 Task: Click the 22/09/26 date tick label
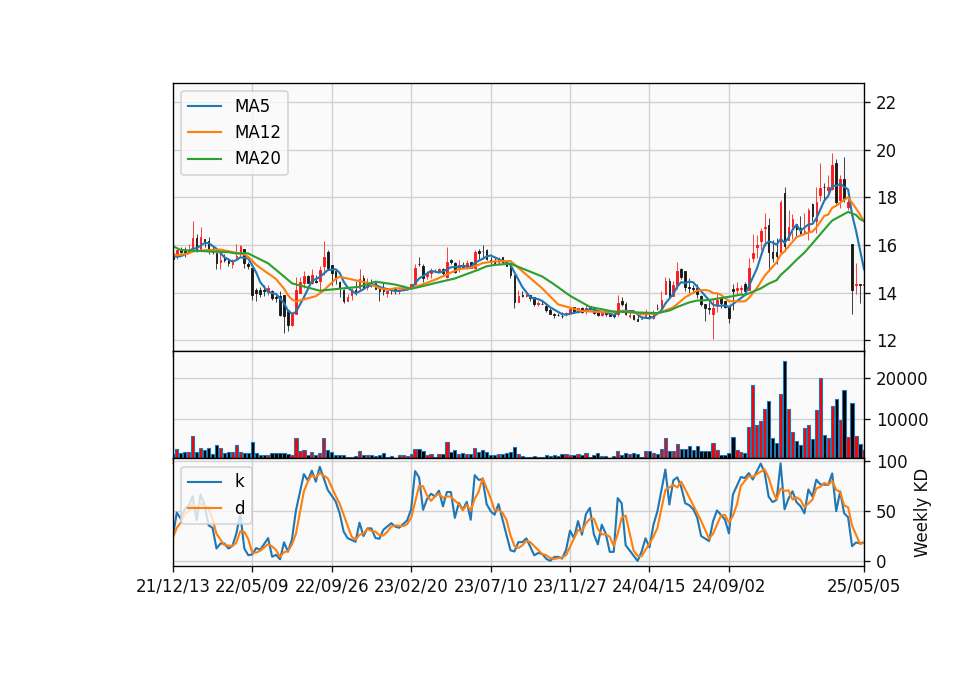click(332, 586)
